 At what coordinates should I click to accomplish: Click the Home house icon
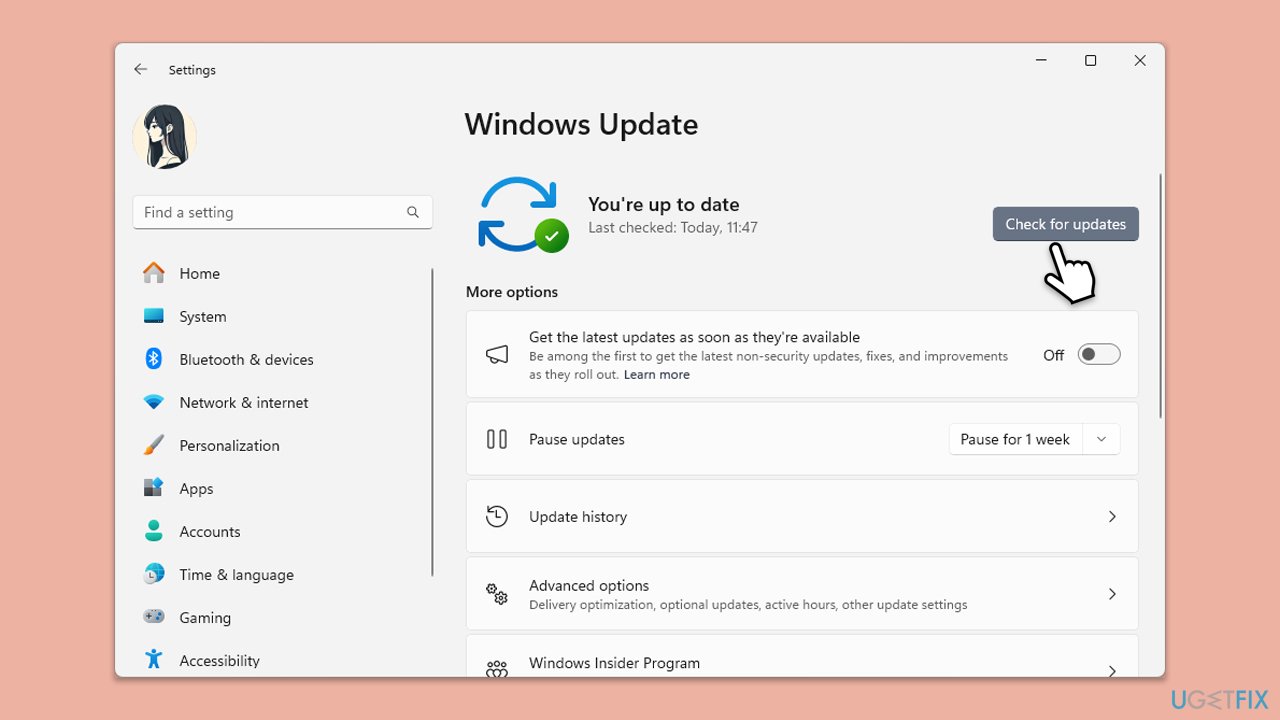[x=154, y=273]
